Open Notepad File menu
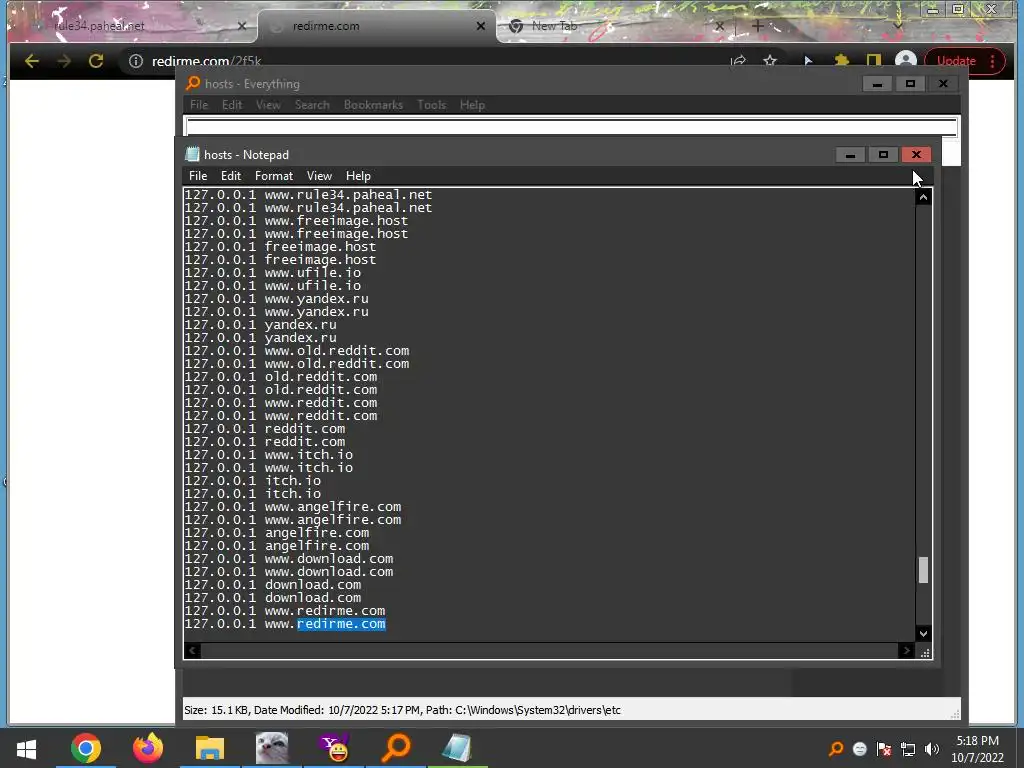 click(198, 176)
